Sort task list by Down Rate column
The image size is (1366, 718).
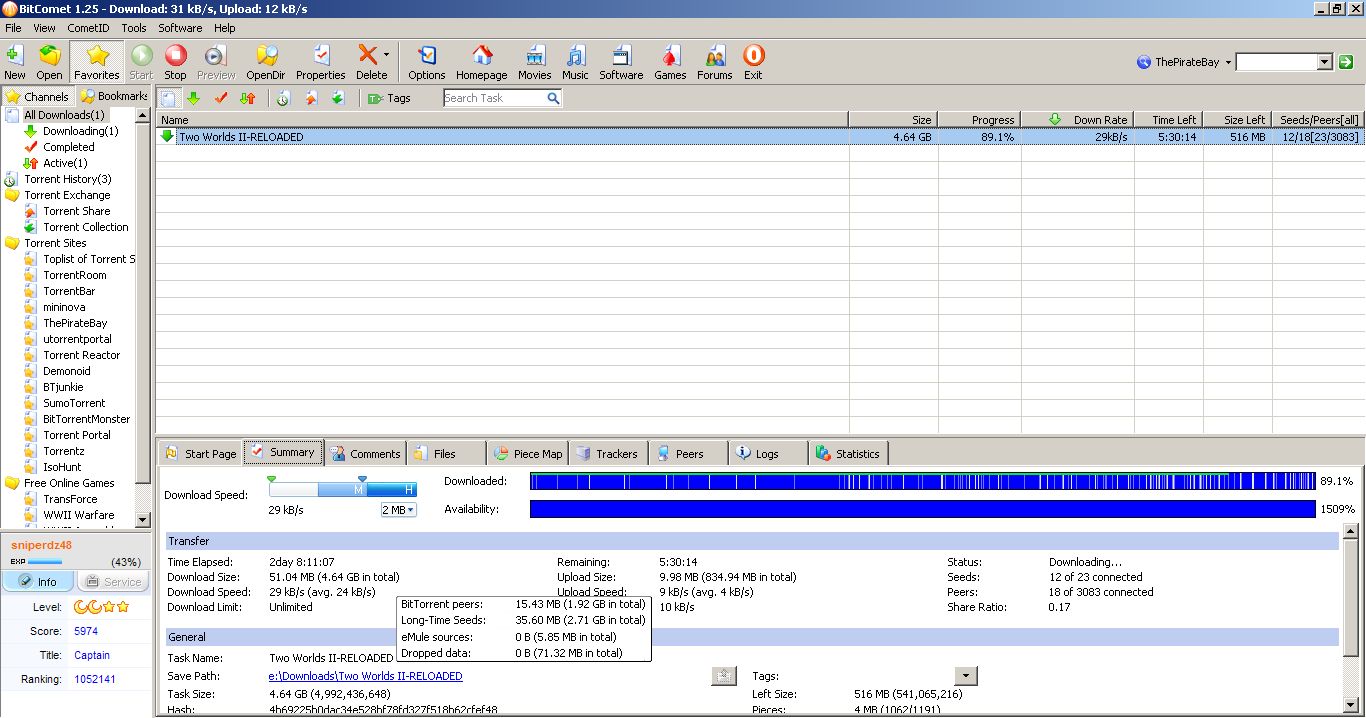click(1077, 120)
